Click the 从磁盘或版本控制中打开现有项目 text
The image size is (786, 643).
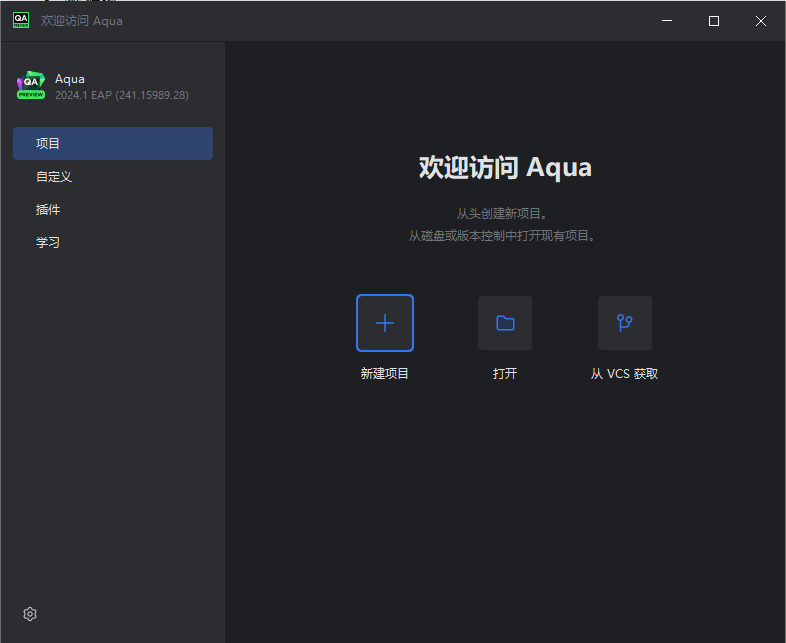502,236
